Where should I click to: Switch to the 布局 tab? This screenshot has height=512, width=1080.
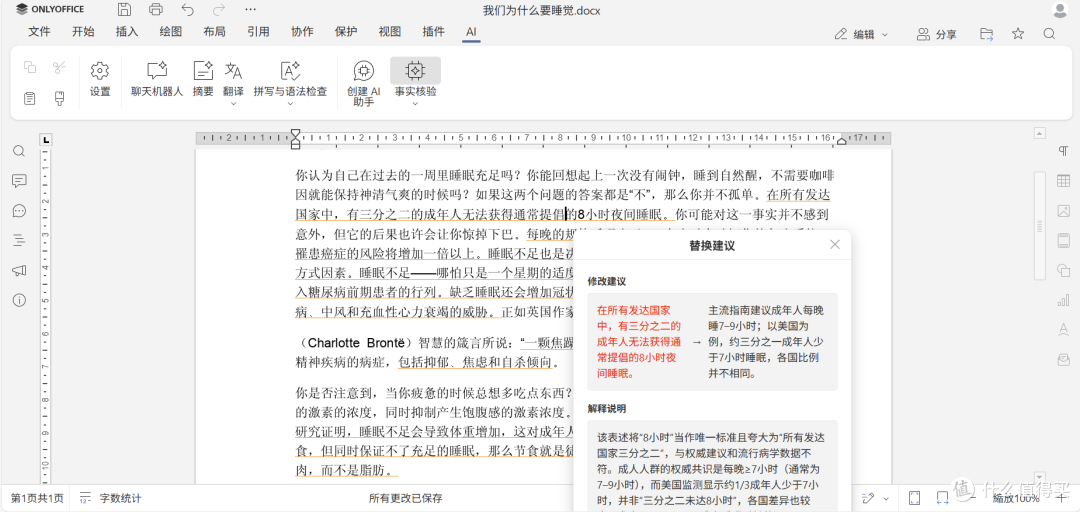pyautogui.click(x=214, y=32)
